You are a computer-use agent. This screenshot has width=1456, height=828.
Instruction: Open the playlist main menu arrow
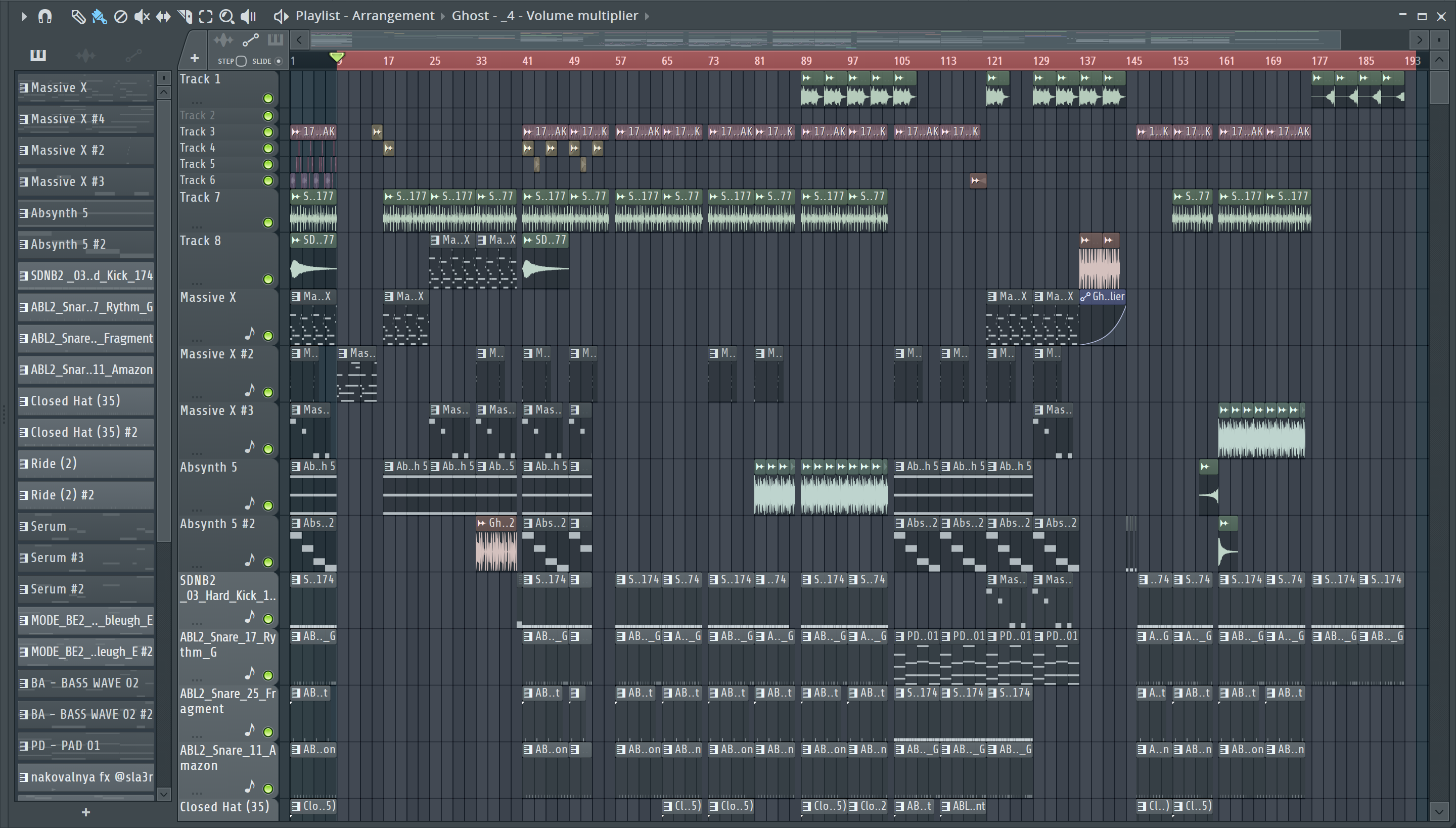point(24,17)
